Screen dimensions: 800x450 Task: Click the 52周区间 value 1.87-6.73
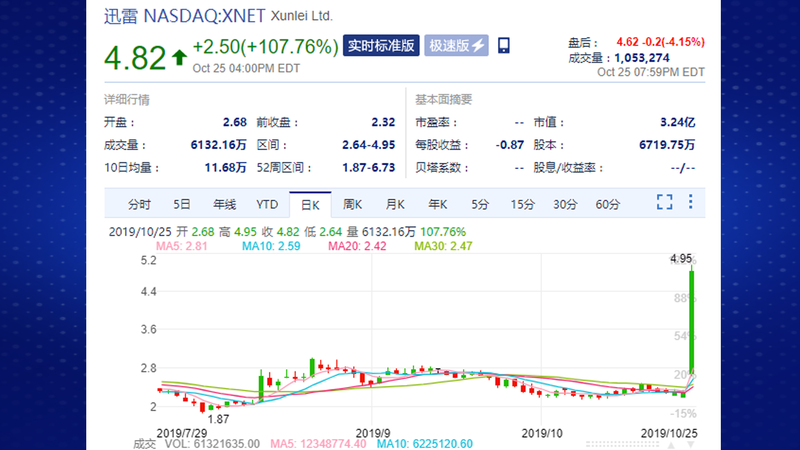coord(368,168)
